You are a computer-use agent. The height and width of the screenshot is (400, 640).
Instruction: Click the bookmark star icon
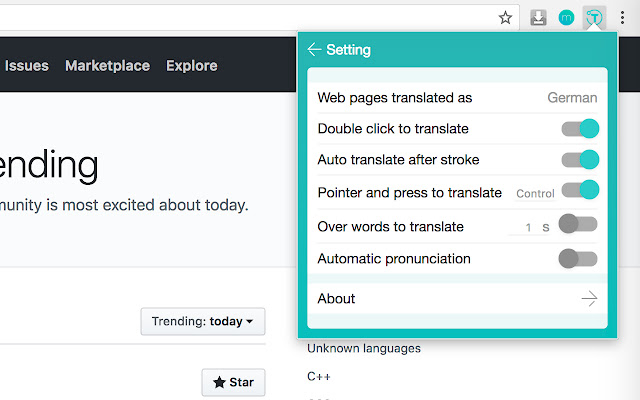[x=506, y=17]
